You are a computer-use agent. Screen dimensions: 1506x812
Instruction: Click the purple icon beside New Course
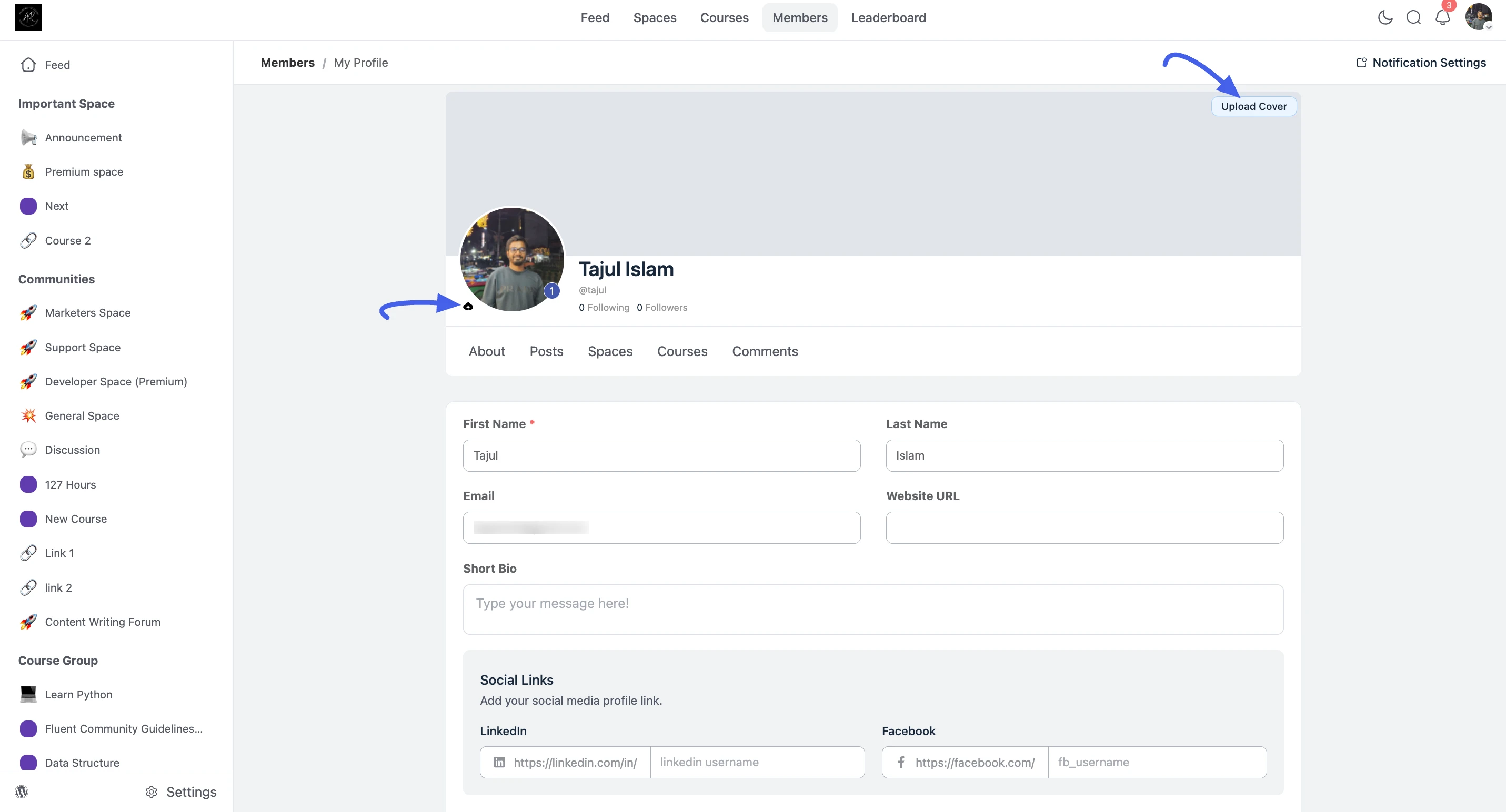pos(28,519)
